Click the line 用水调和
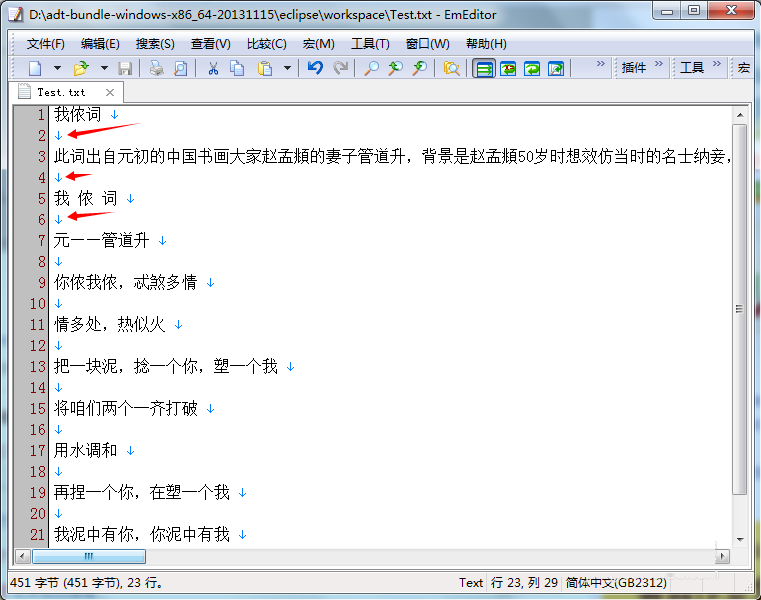The height and width of the screenshot is (600, 761). pos(85,450)
